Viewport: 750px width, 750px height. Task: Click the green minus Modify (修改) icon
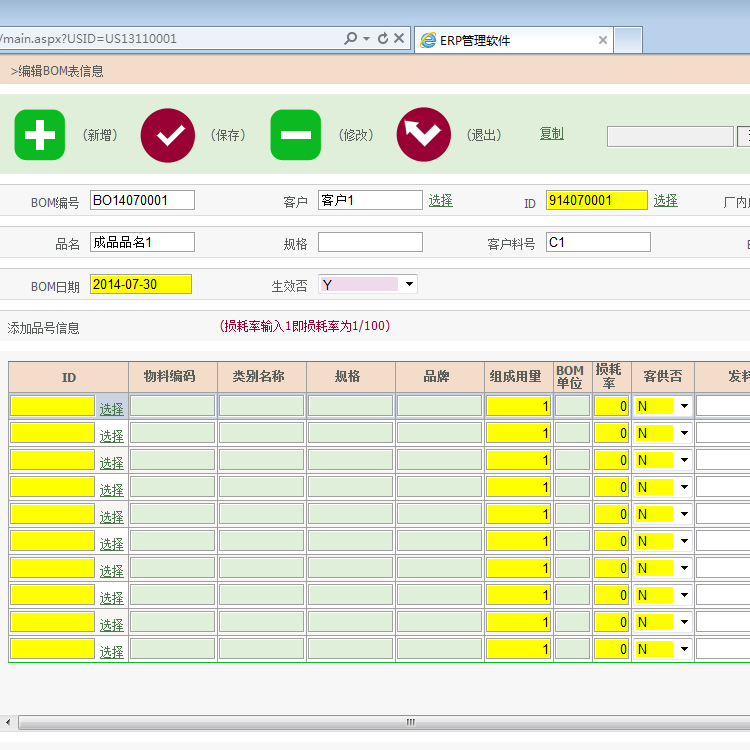click(296, 135)
